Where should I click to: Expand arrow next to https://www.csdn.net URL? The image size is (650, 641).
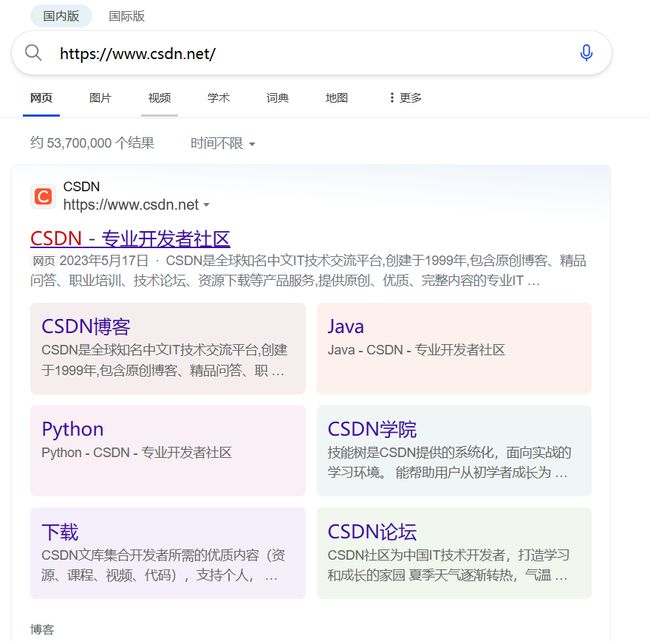click(206, 205)
